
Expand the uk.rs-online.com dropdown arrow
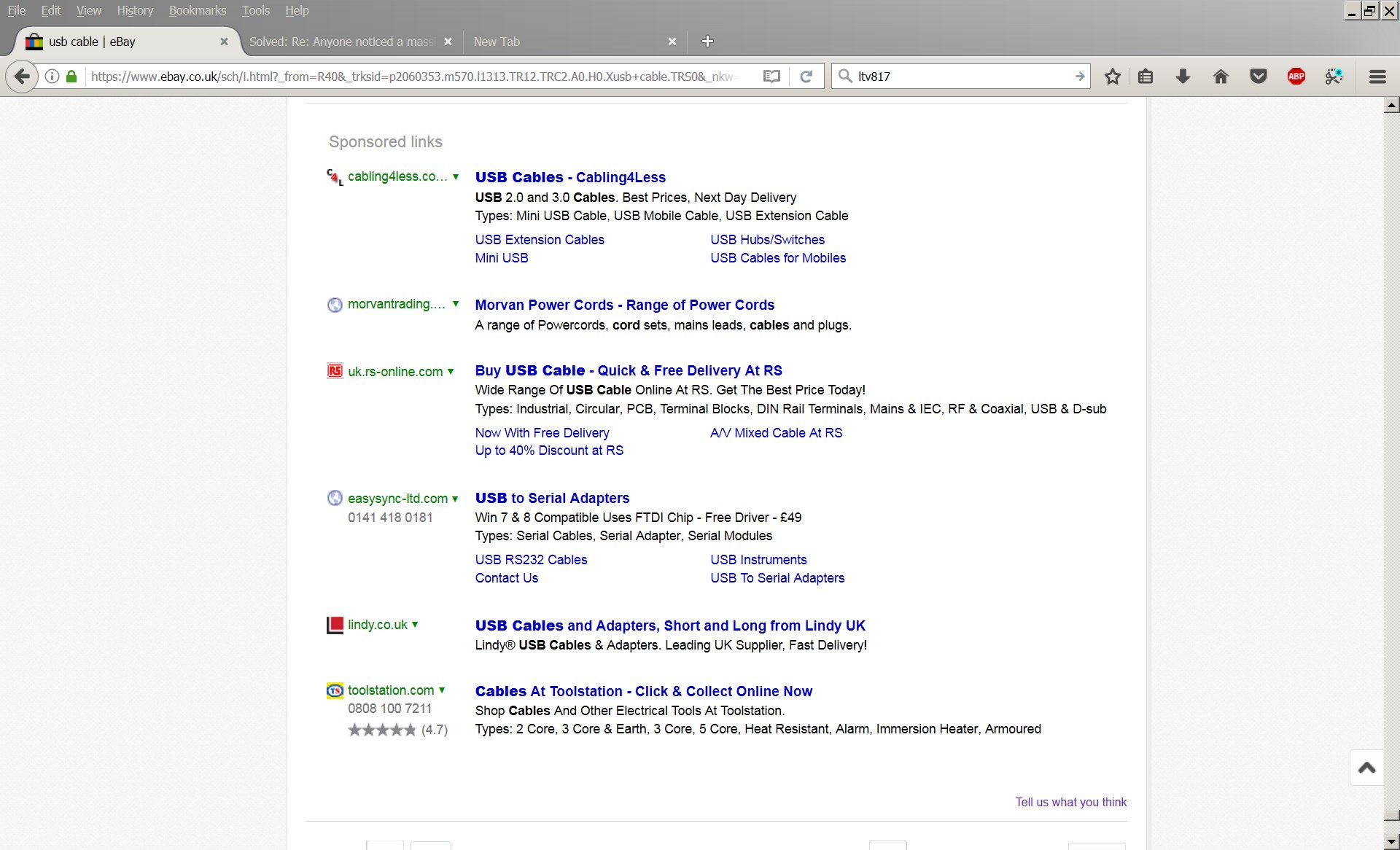pyautogui.click(x=451, y=372)
